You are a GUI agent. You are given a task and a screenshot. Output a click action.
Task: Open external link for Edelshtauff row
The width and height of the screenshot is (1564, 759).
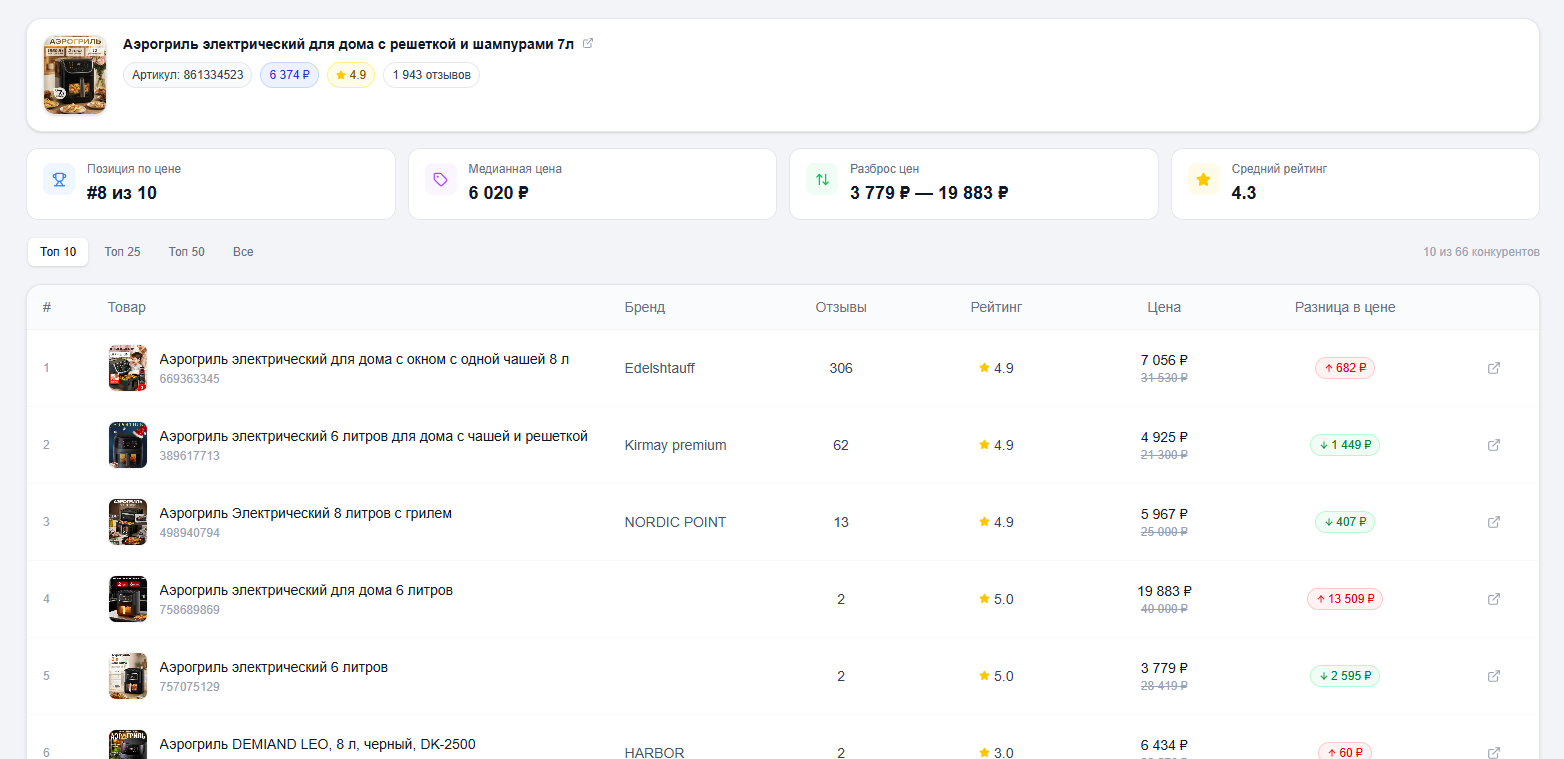[x=1494, y=368]
